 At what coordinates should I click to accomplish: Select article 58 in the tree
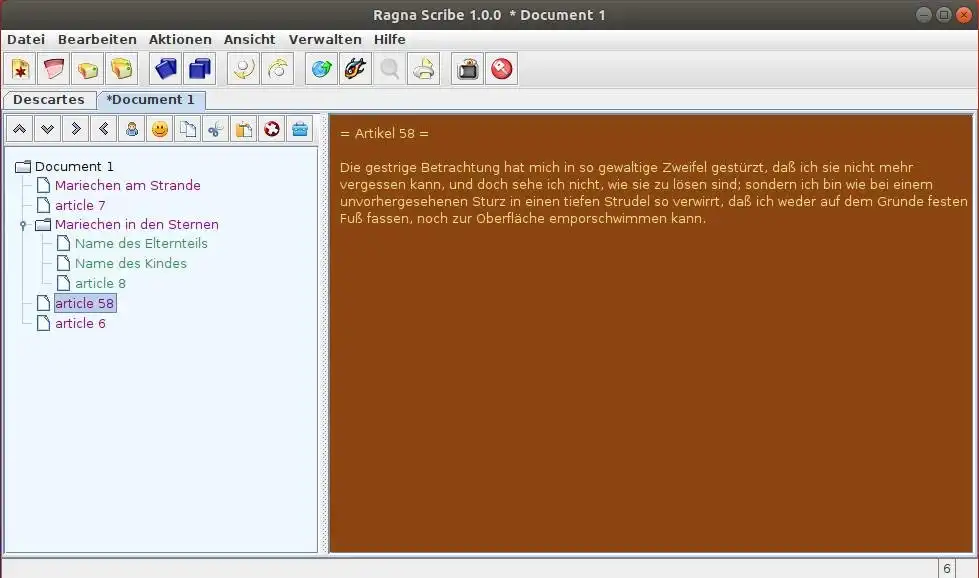[84, 303]
